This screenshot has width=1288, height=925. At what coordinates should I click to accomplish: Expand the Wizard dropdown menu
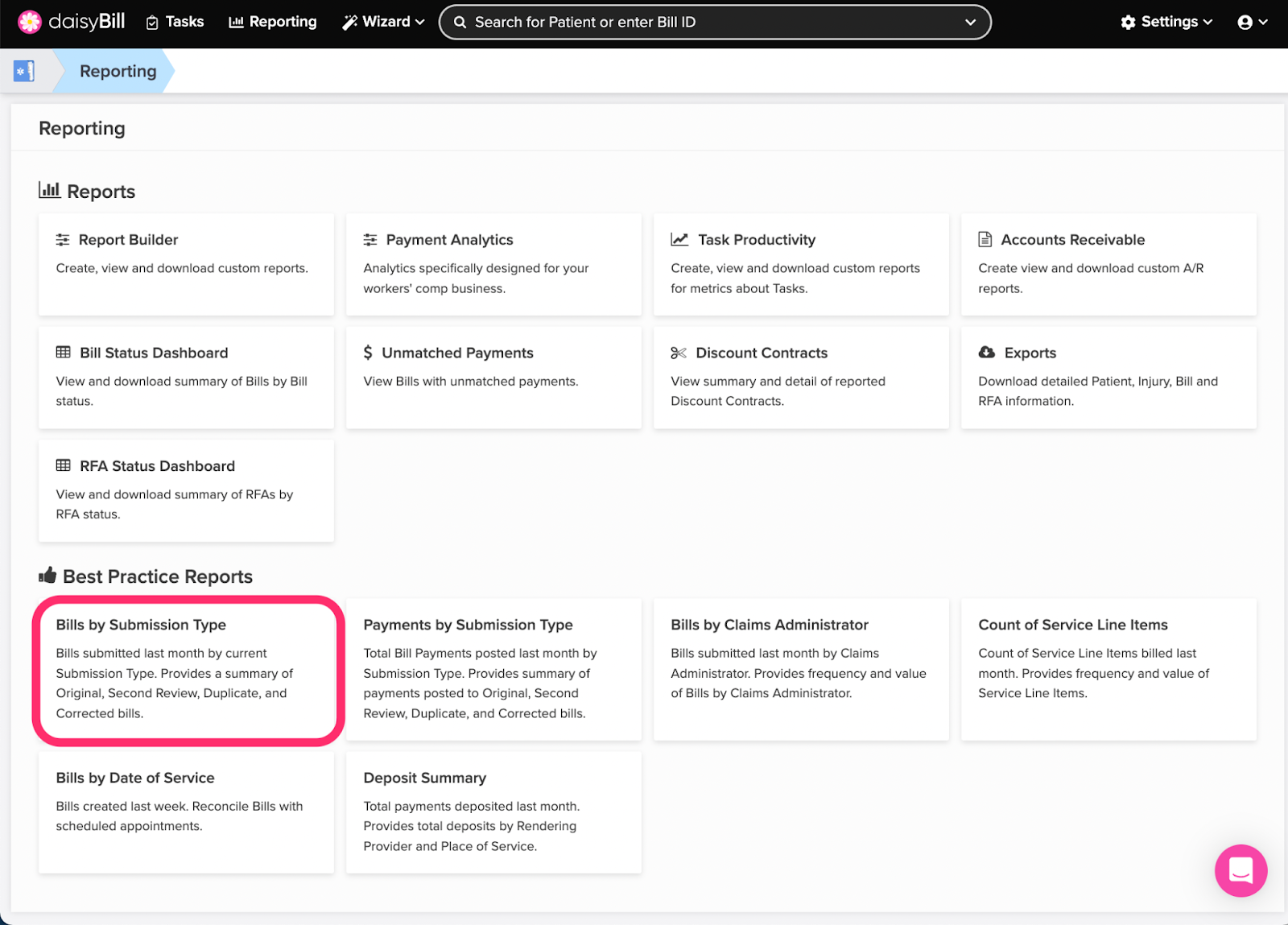pyautogui.click(x=383, y=22)
